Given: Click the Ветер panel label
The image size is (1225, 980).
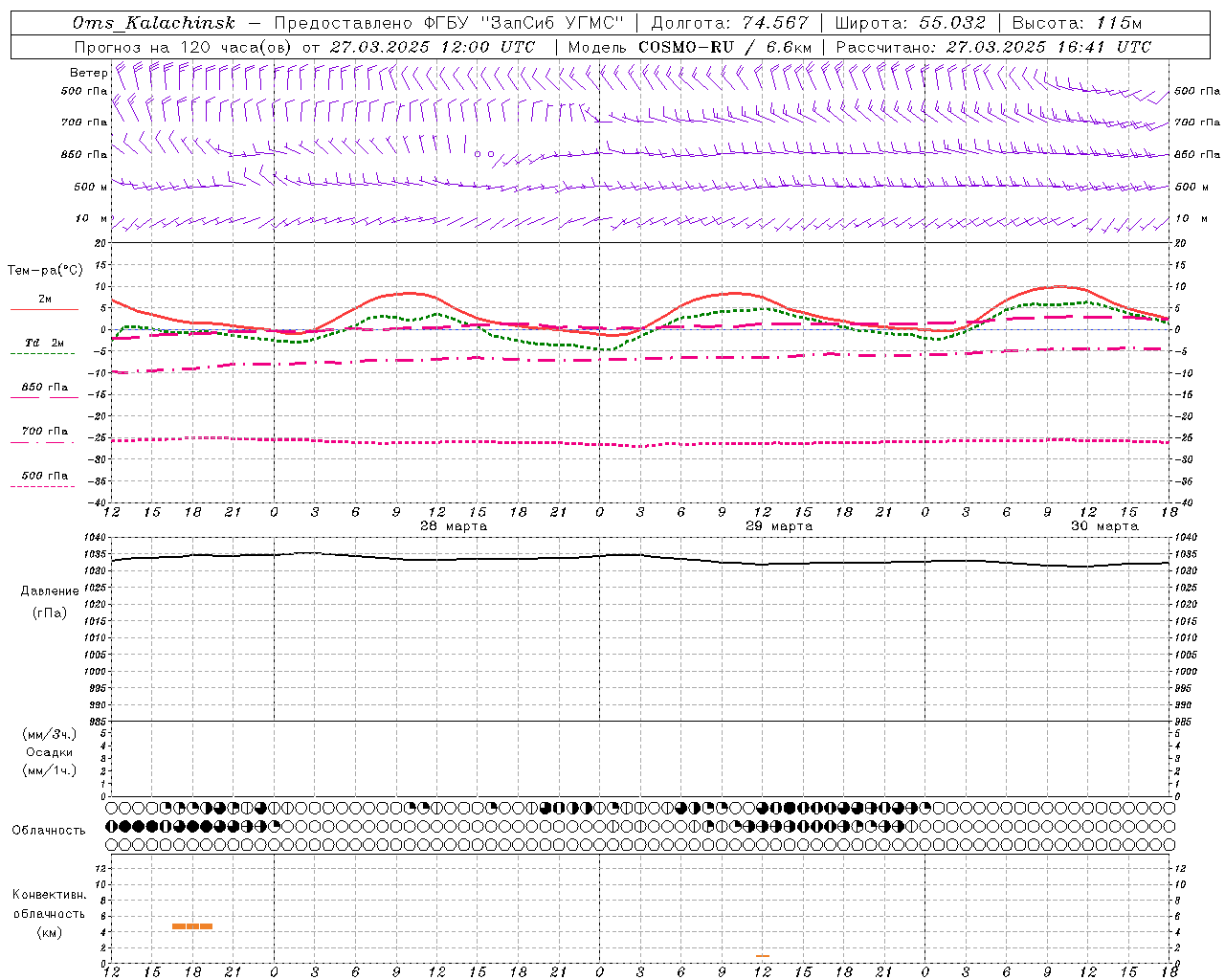Looking at the screenshot, I should click(89, 73).
